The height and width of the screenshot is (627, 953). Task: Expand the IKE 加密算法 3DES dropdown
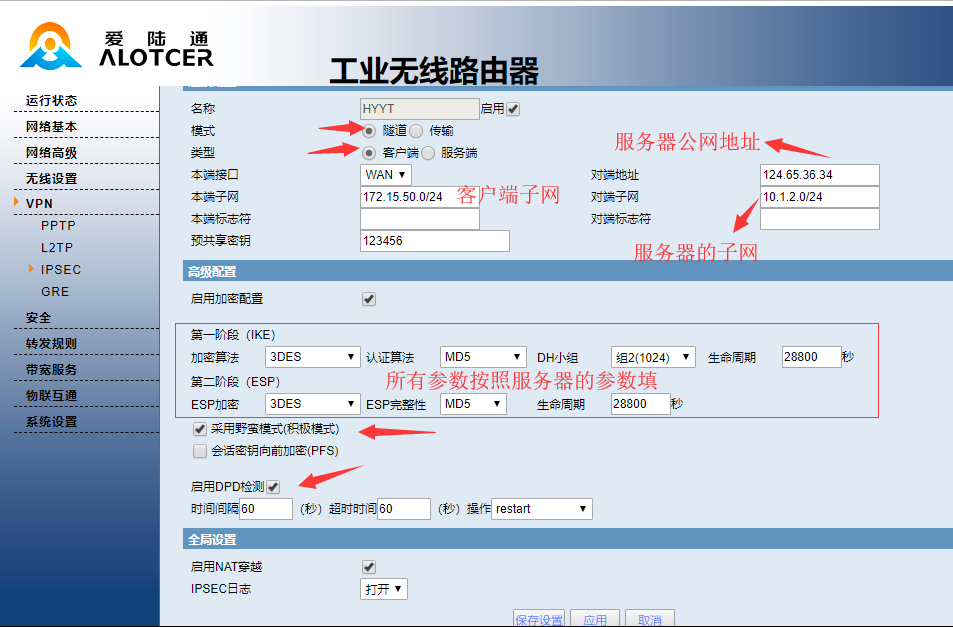tap(312, 357)
